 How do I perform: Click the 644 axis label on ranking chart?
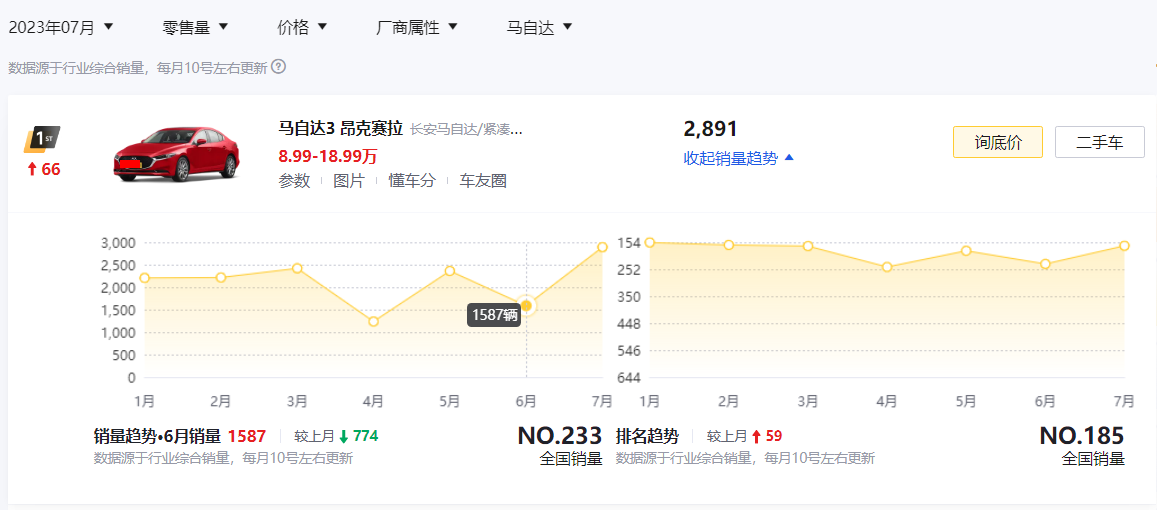629,378
